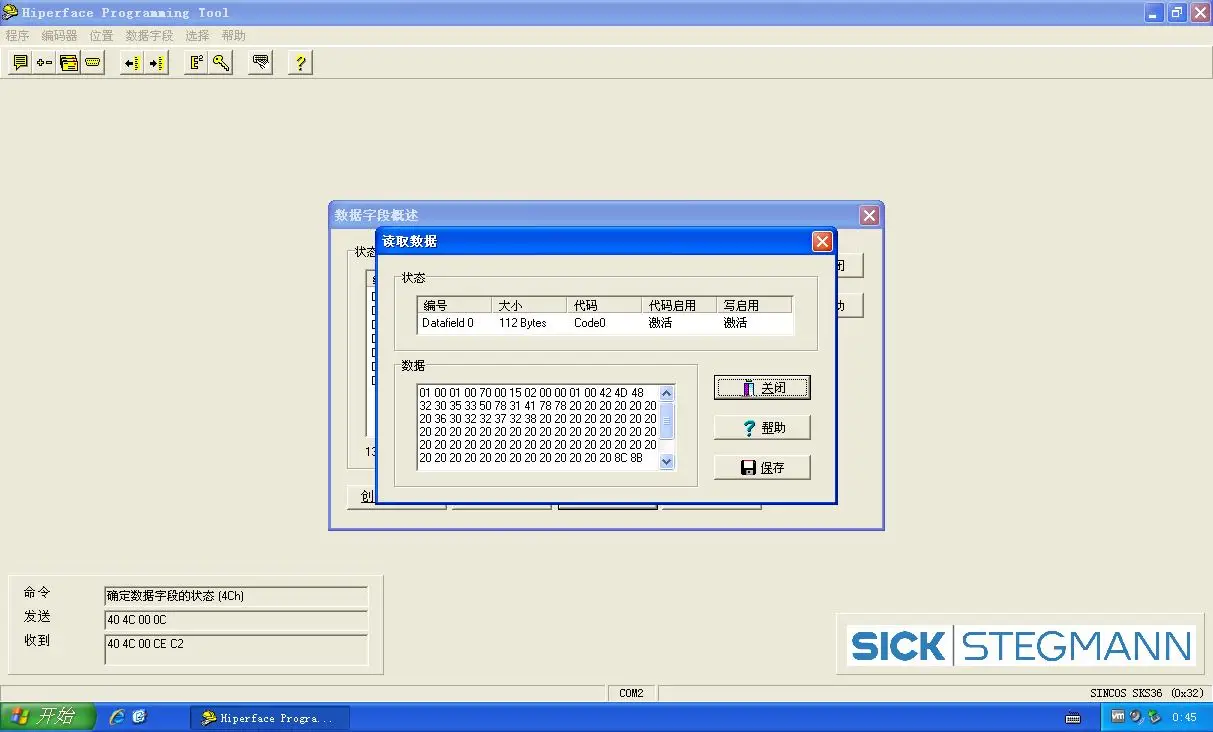
Task: Open help with the question mark toolbar icon
Action: click(x=300, y=62)
